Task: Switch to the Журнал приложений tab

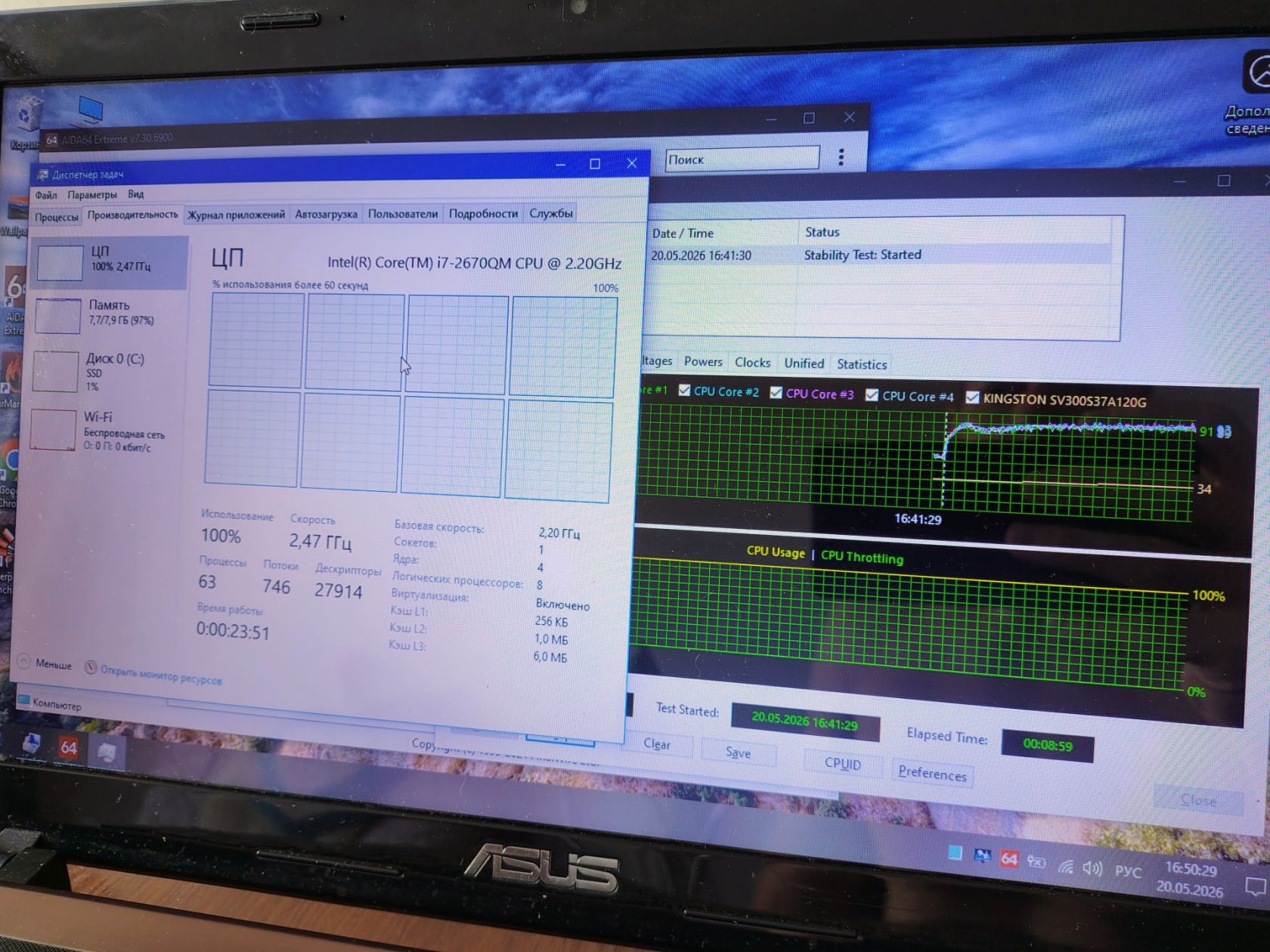Action: click(x=236, y=215)
